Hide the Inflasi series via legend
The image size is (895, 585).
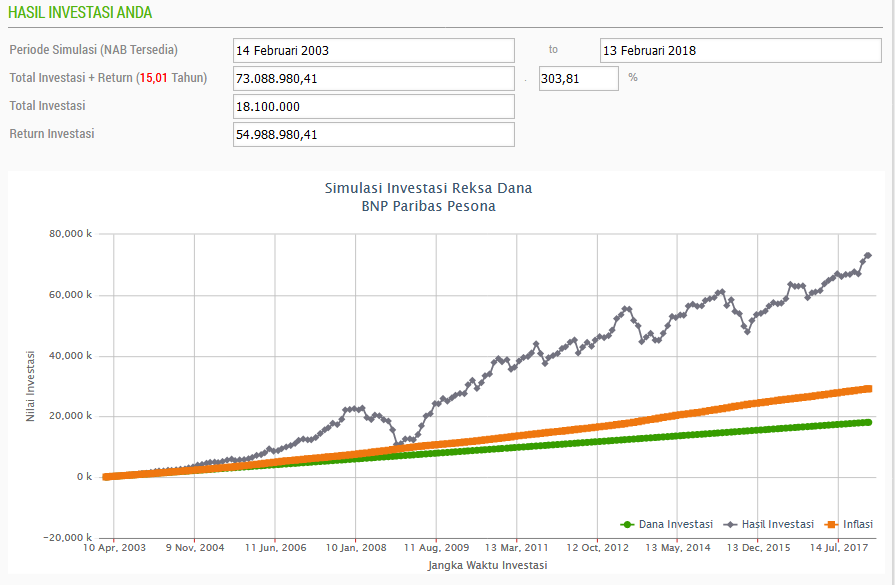pos(857,524)
